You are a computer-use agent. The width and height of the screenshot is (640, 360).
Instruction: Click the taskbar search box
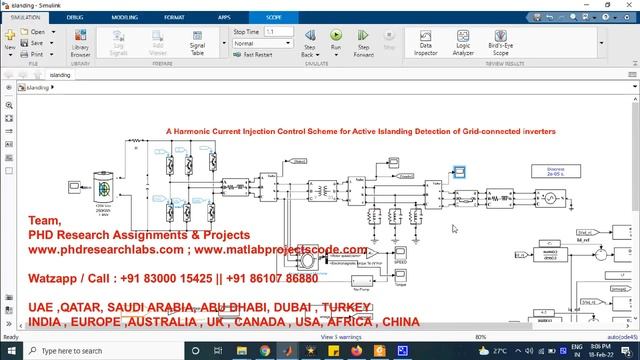tap(104, 351)
